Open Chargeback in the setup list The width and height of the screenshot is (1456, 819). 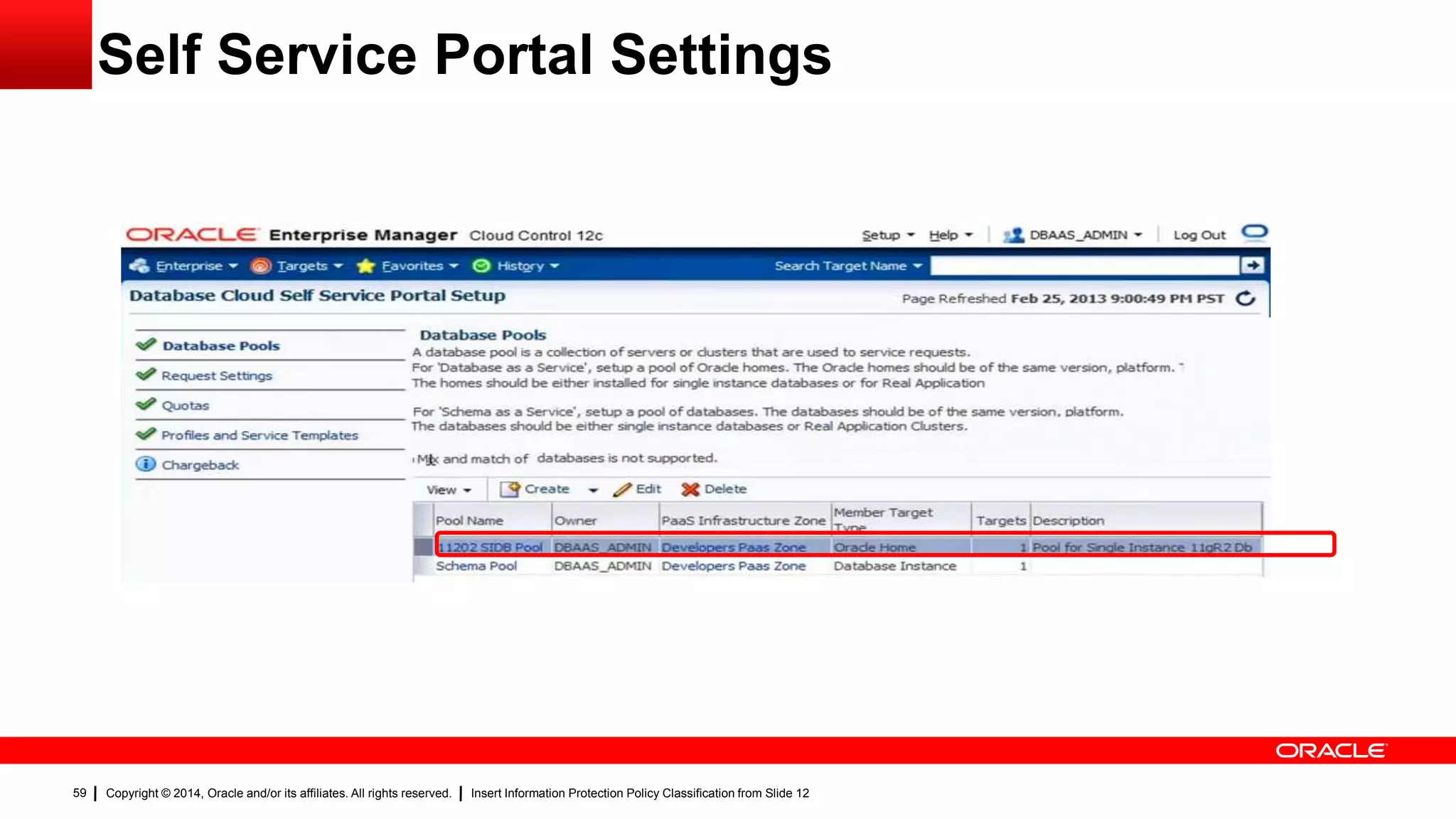point(200,465)
